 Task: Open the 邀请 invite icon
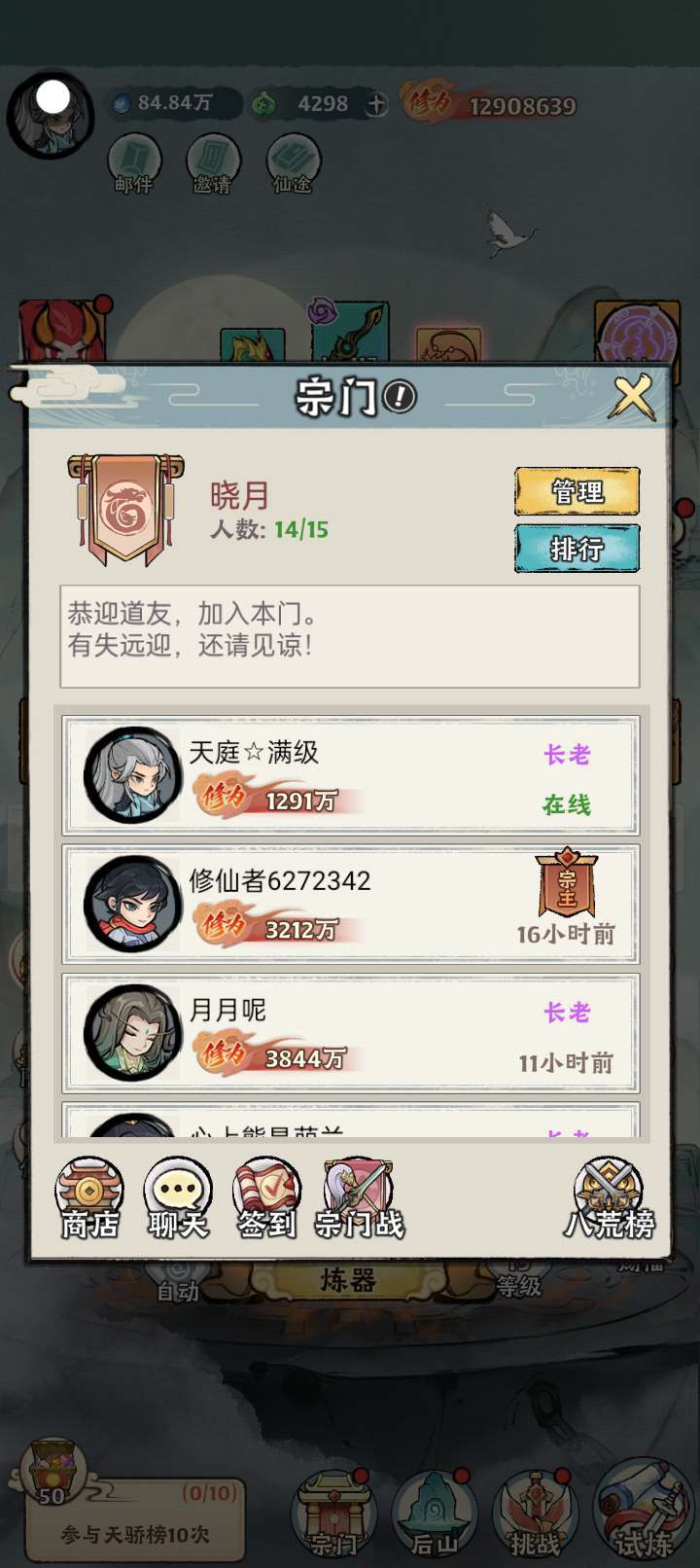pyautogui.click(x=212, y=163)
